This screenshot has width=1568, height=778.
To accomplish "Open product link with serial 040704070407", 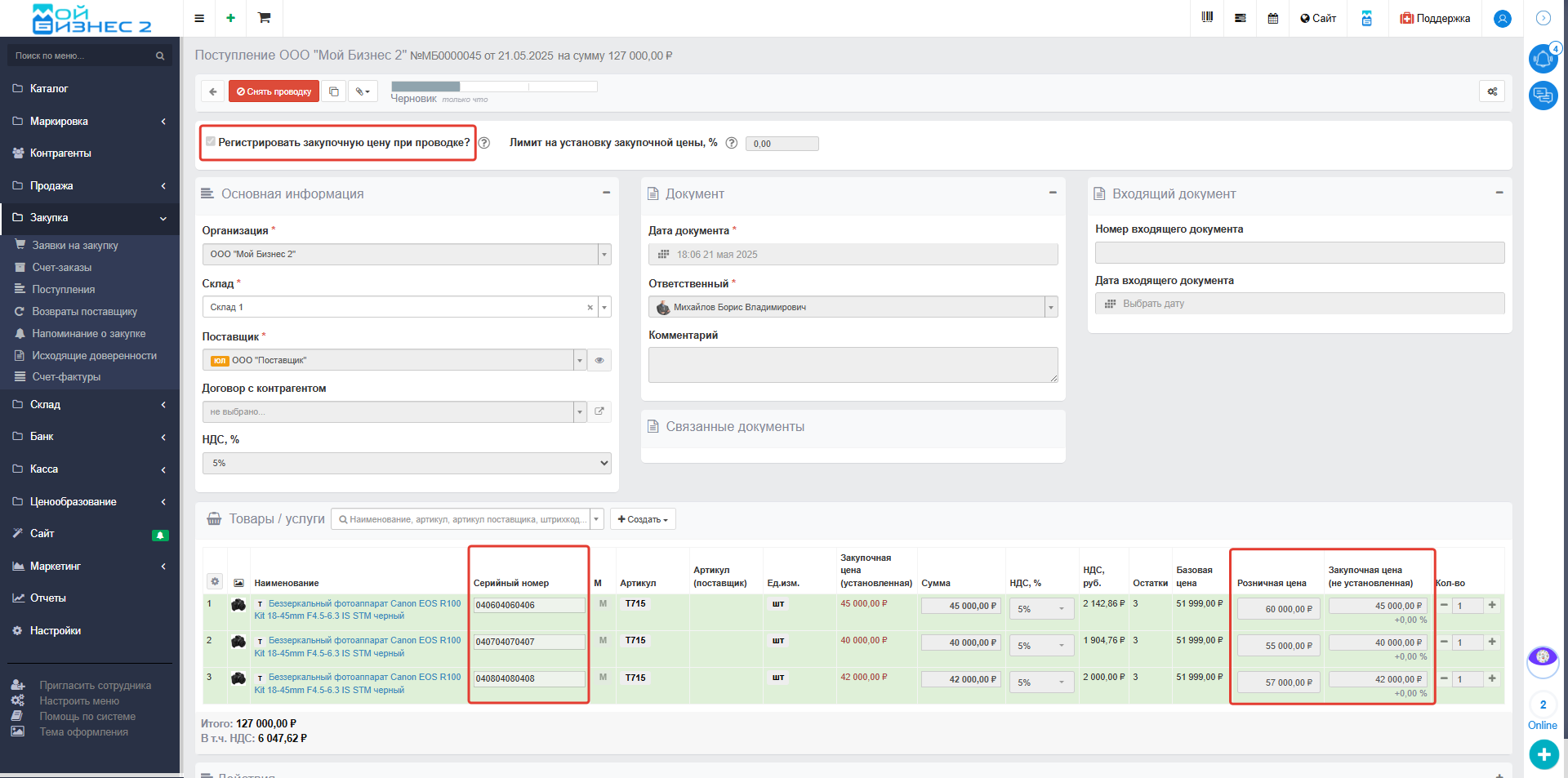I will click(x=358, y=647).
